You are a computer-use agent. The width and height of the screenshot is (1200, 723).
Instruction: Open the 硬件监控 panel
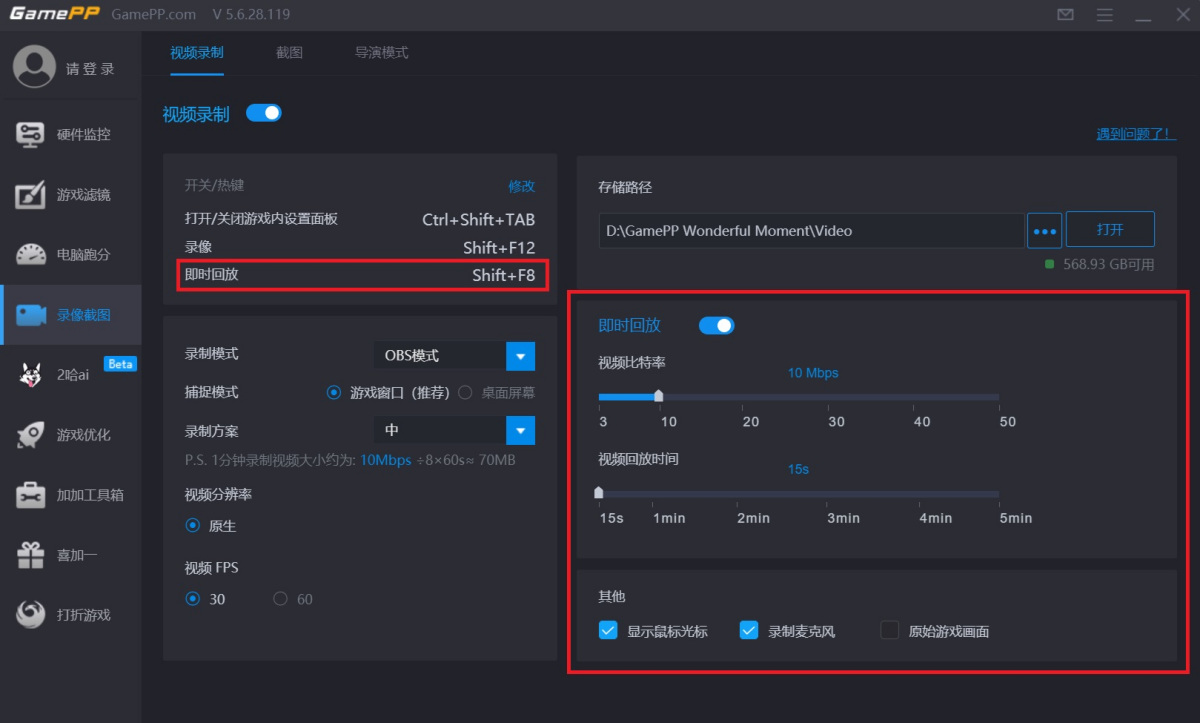coord(70,134)
